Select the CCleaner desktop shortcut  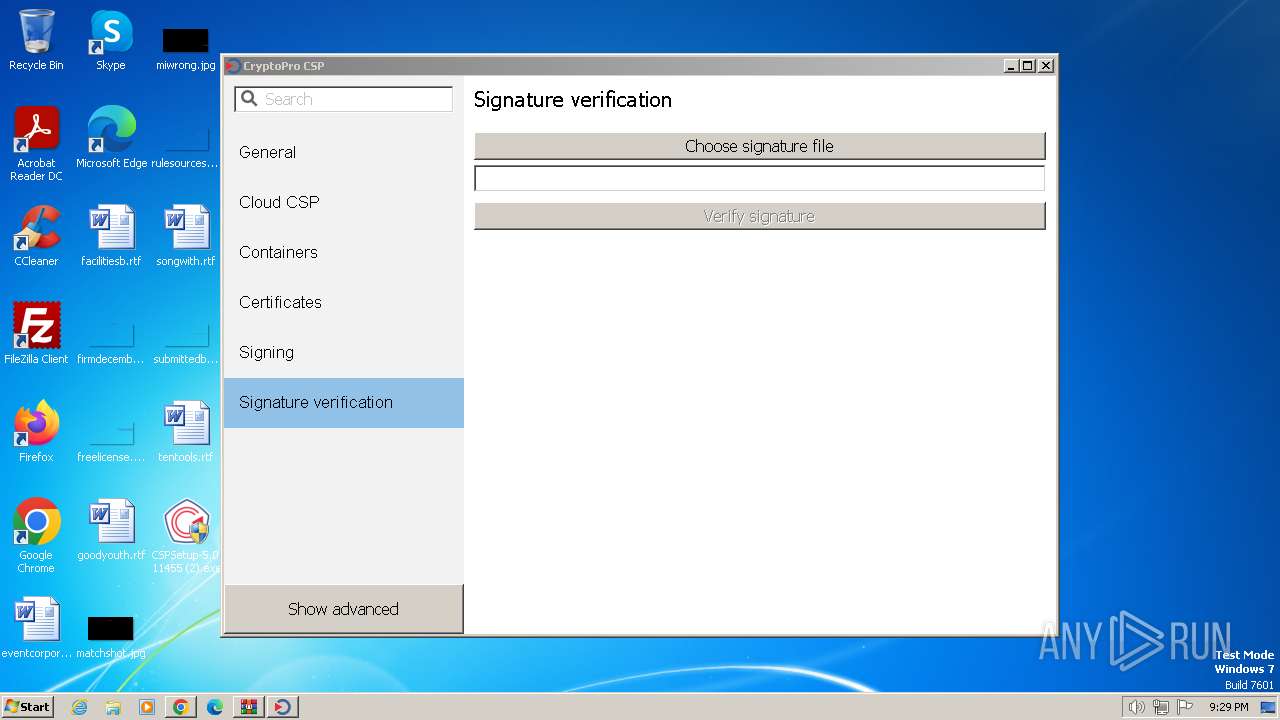36,236
